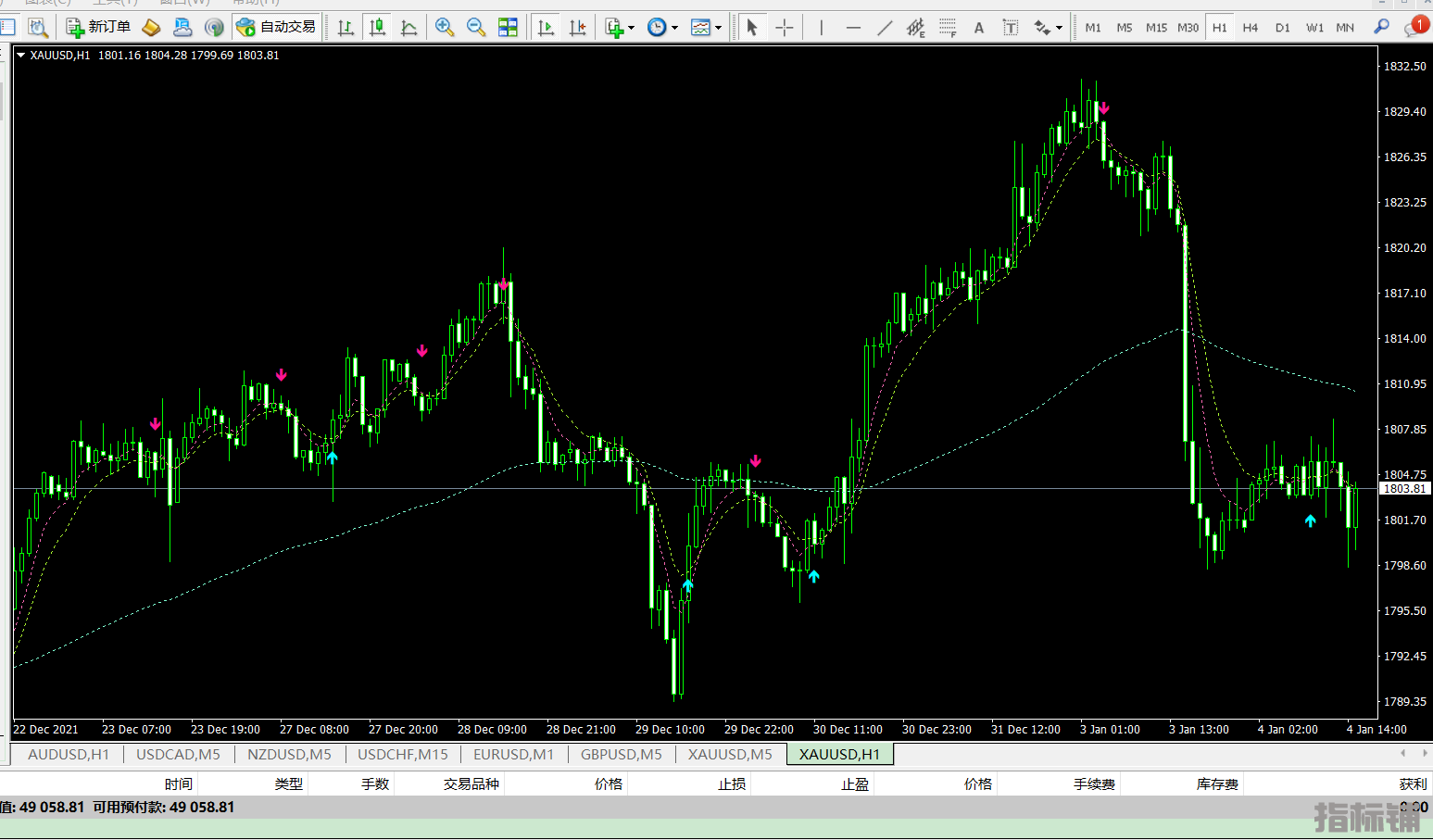The image size is (1433, 840).
Task: Click the 1803.81 current price label
Action: (1404, 488)
